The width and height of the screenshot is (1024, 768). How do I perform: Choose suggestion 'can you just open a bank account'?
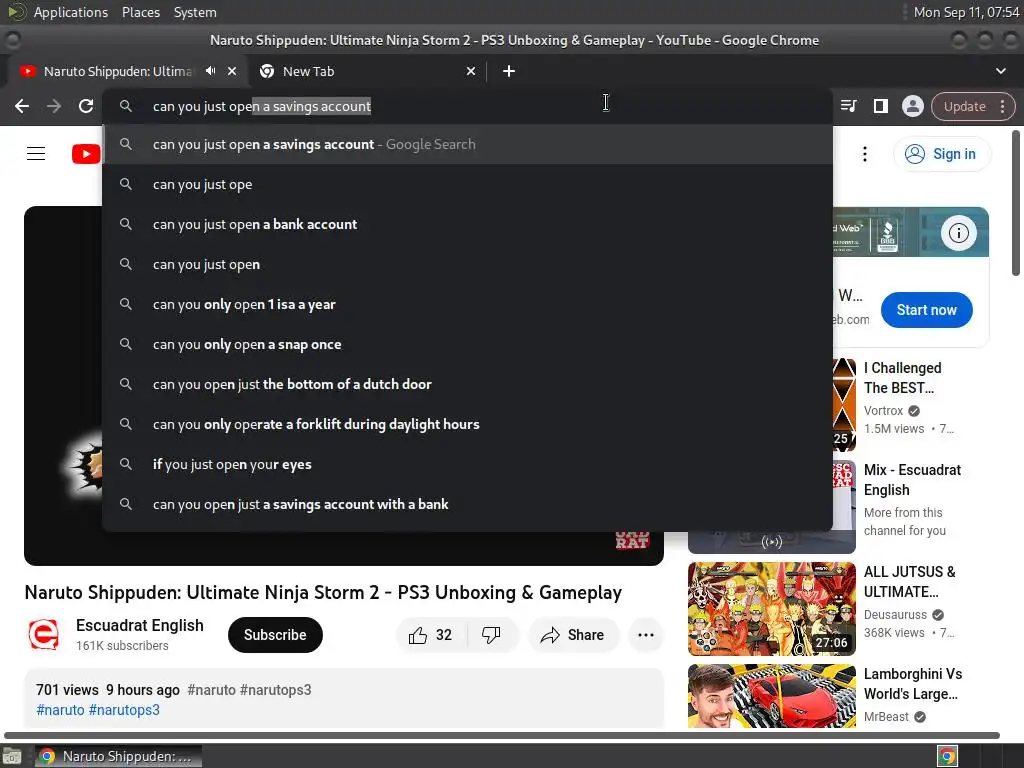pos(468,224)
